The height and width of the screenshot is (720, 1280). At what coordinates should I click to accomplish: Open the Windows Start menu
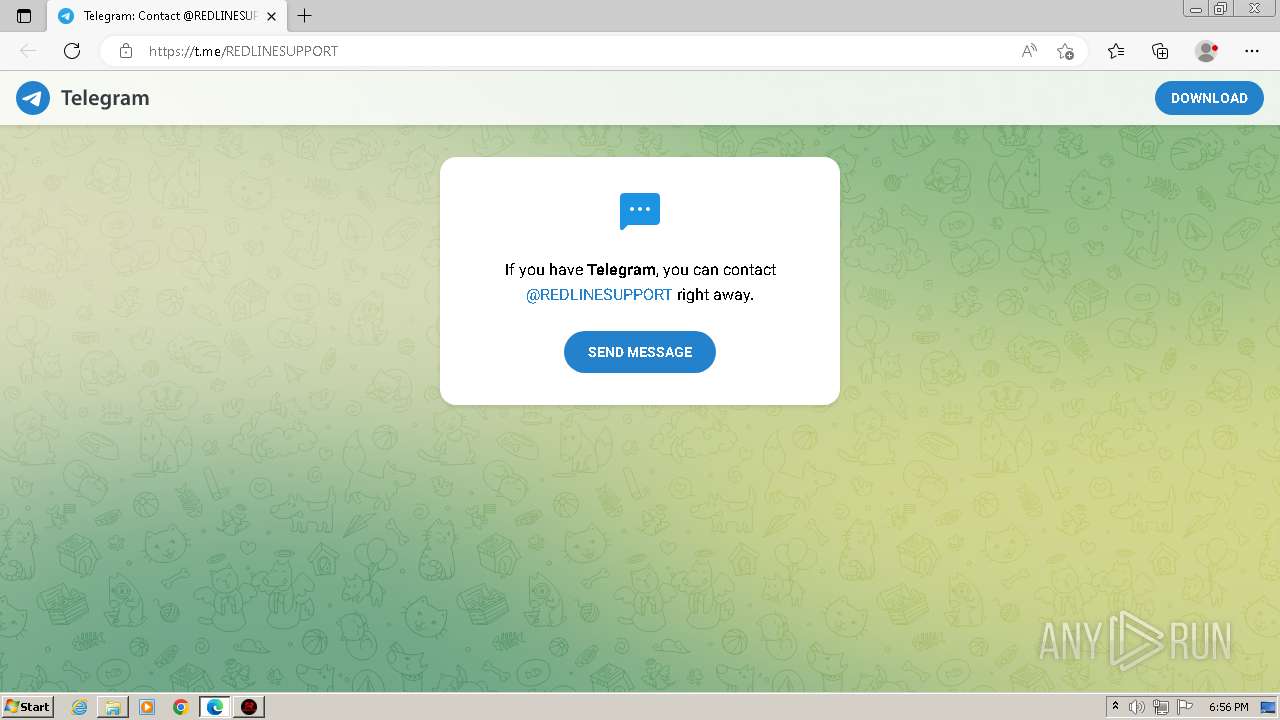point(27,707)
